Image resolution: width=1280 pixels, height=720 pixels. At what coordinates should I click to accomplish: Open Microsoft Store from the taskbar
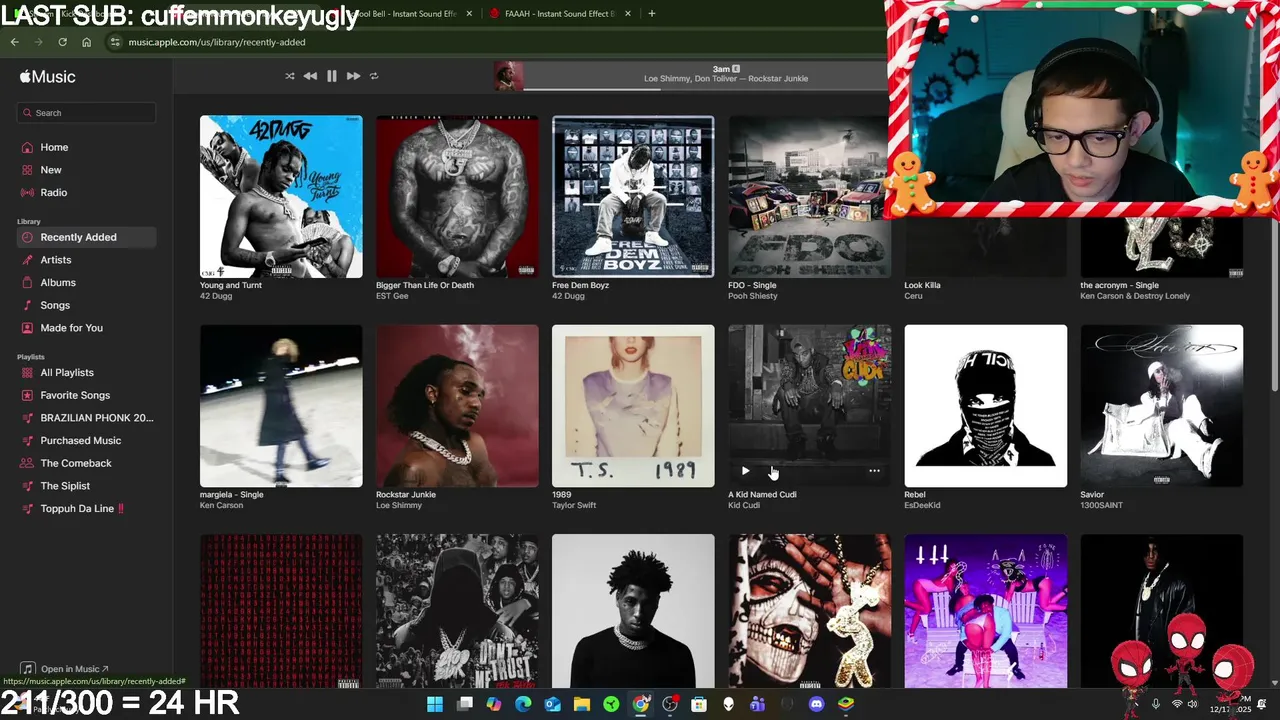[x=699, y=704]
